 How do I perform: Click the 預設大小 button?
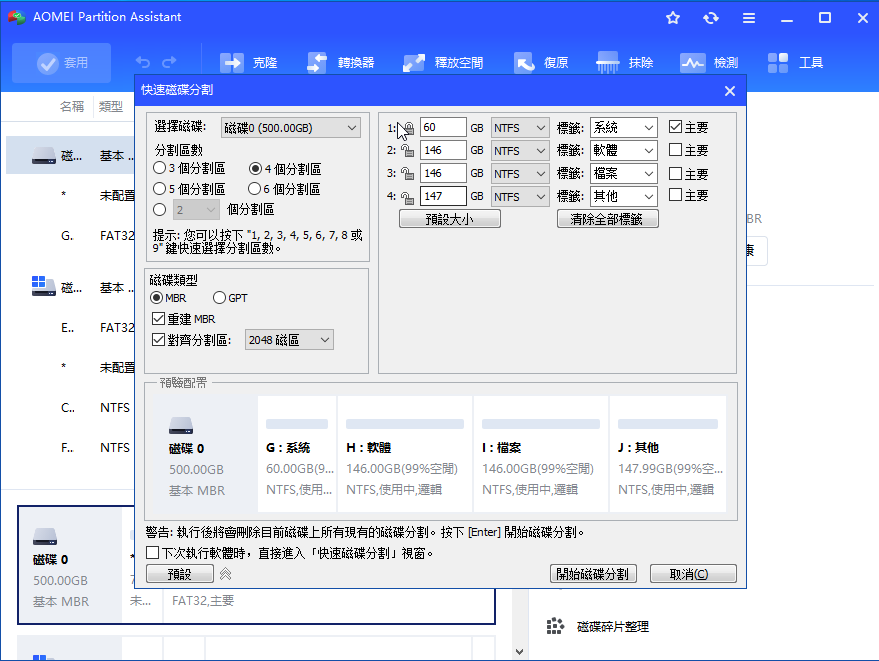450,219
